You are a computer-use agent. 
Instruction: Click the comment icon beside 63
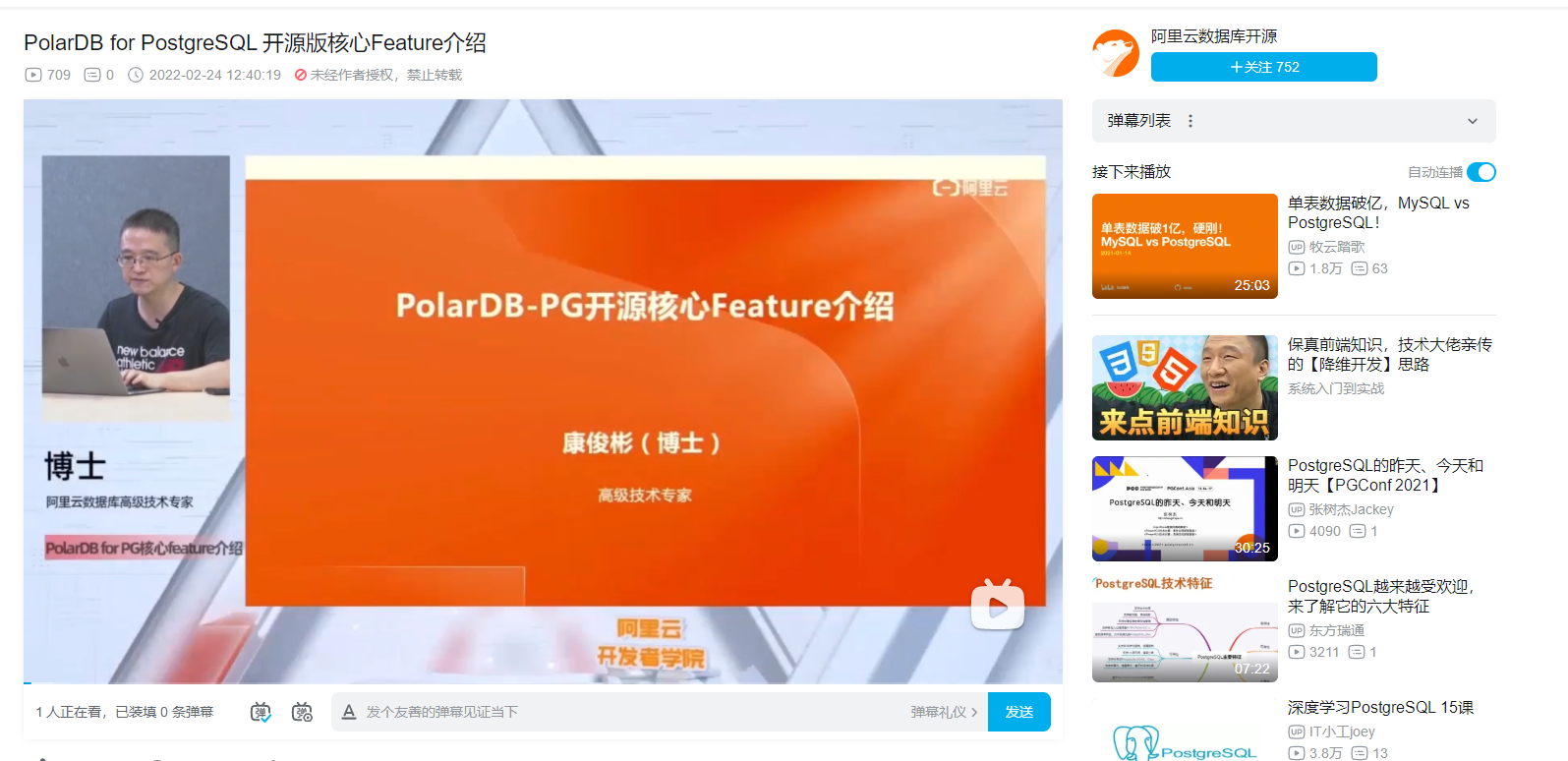click(x=1360, y=268)
